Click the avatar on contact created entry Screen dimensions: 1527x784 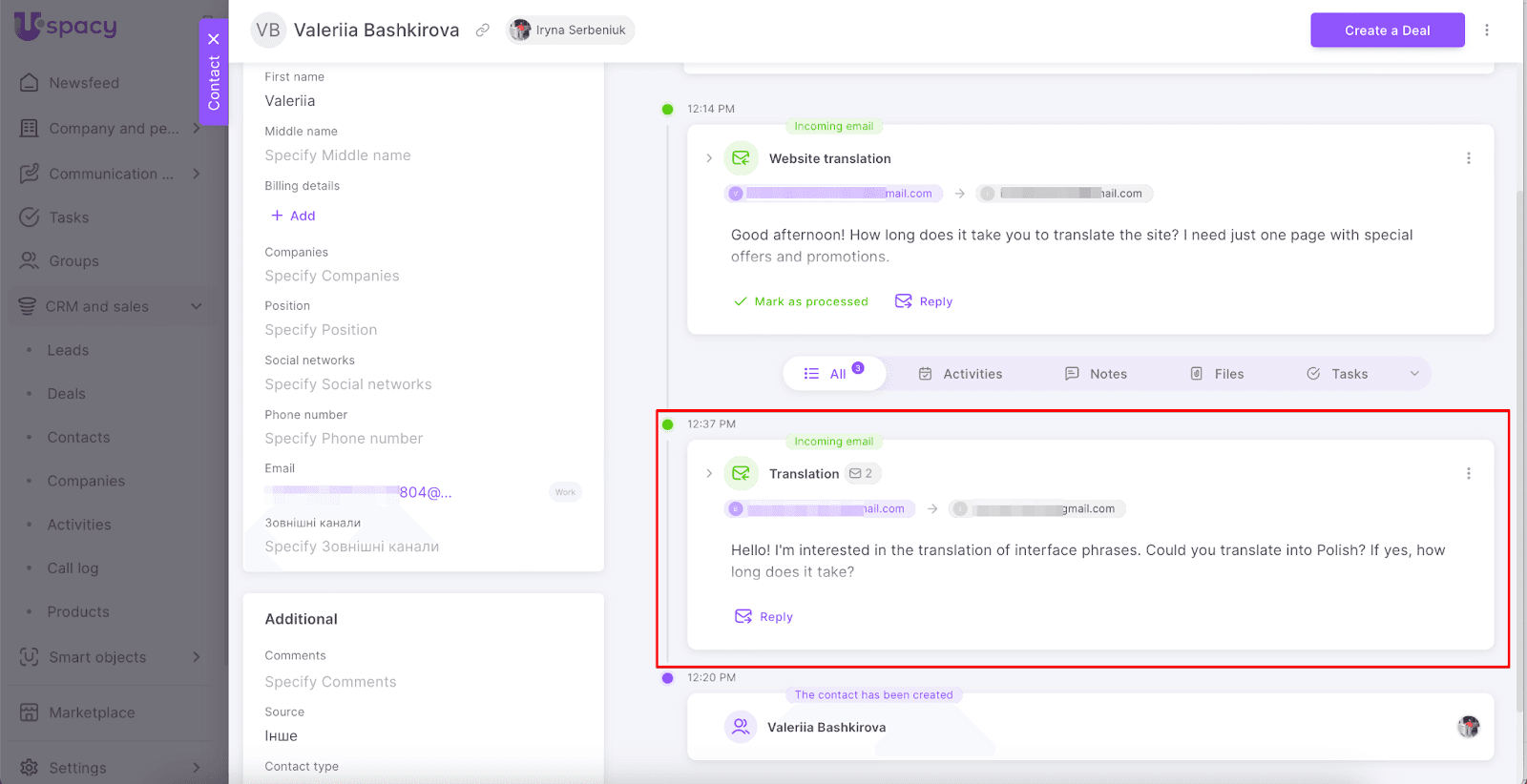coord(1468,728)
